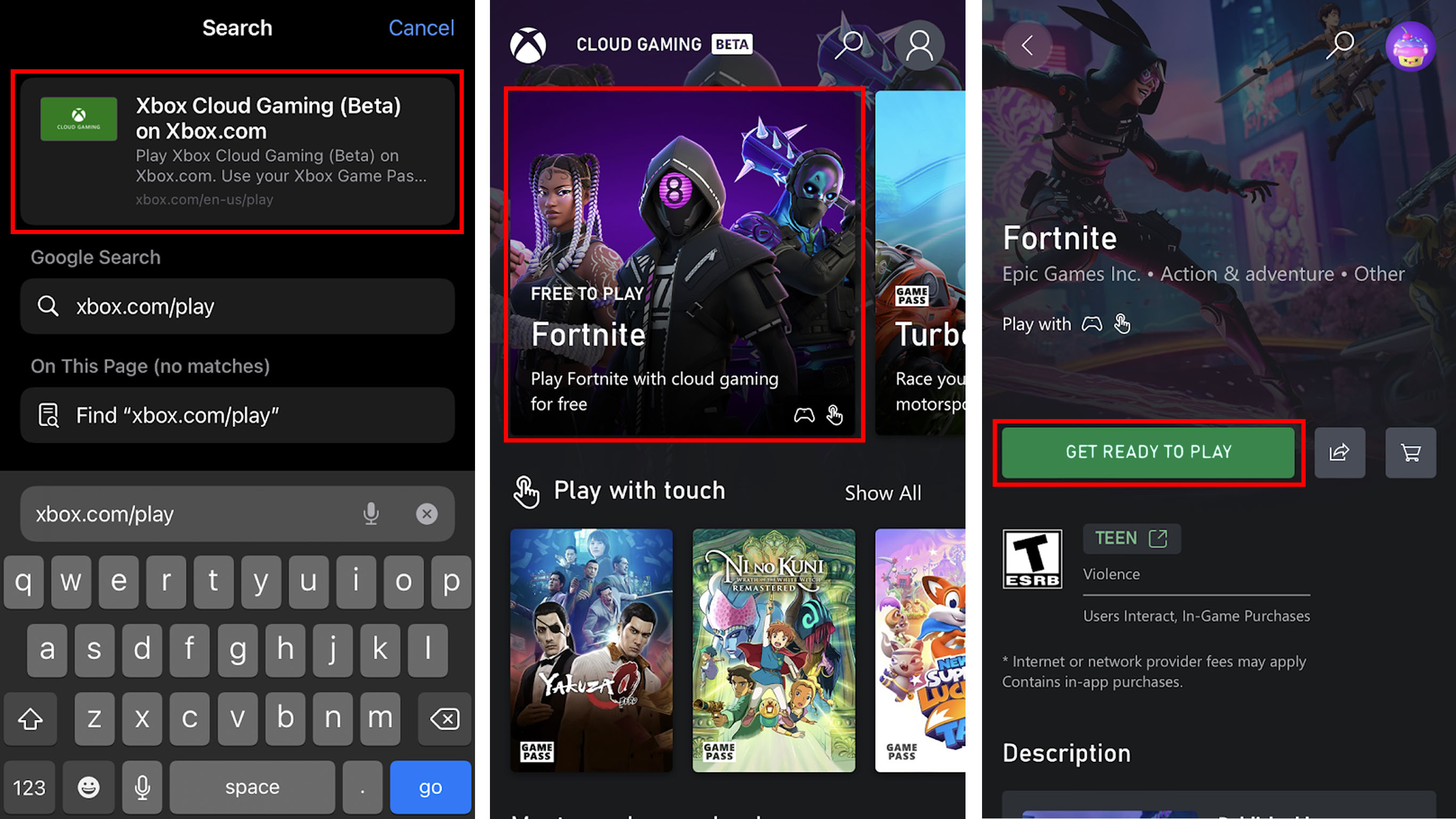Open the Fortnite Free to Play banner
The image size is (1456, 819).
(684, 264)
